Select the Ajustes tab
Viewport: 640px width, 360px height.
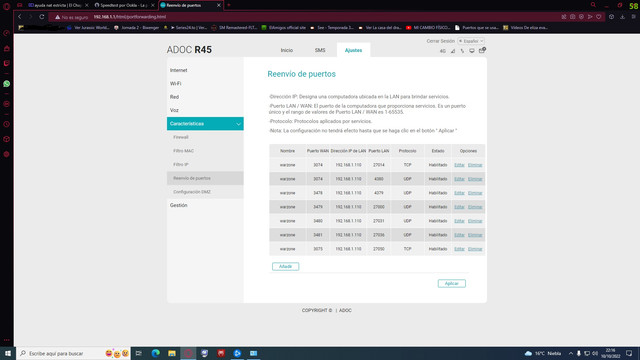pos(353,50)
